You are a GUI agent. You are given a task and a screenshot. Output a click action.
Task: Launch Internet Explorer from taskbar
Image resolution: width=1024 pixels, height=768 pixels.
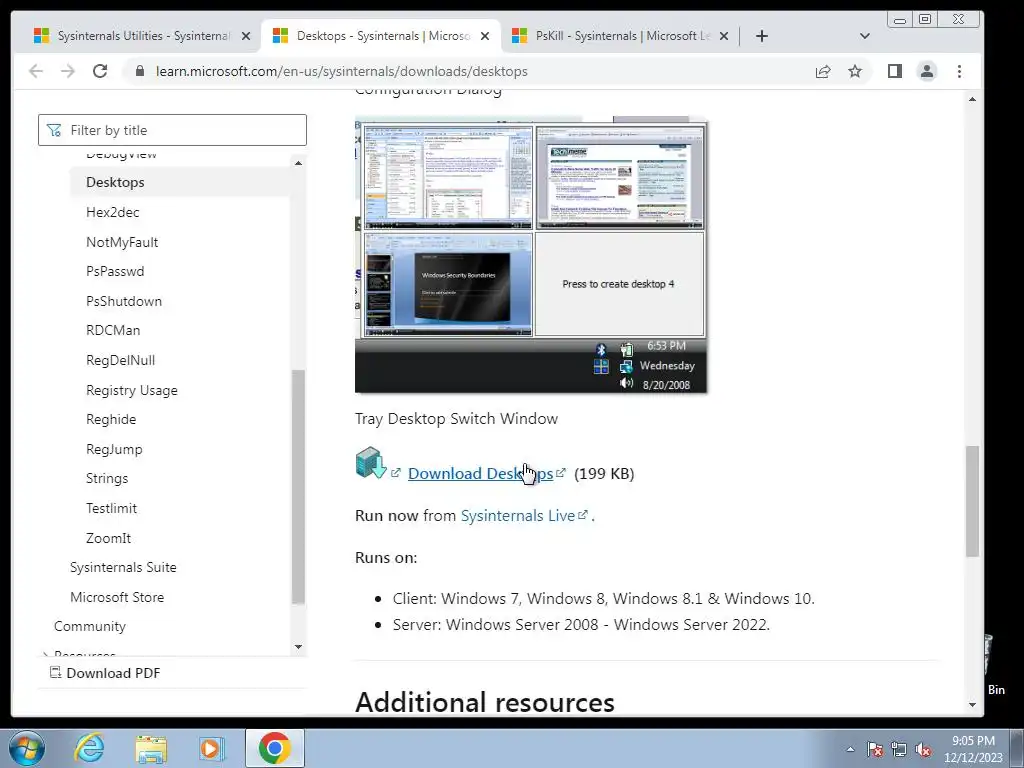coord(89,748)
